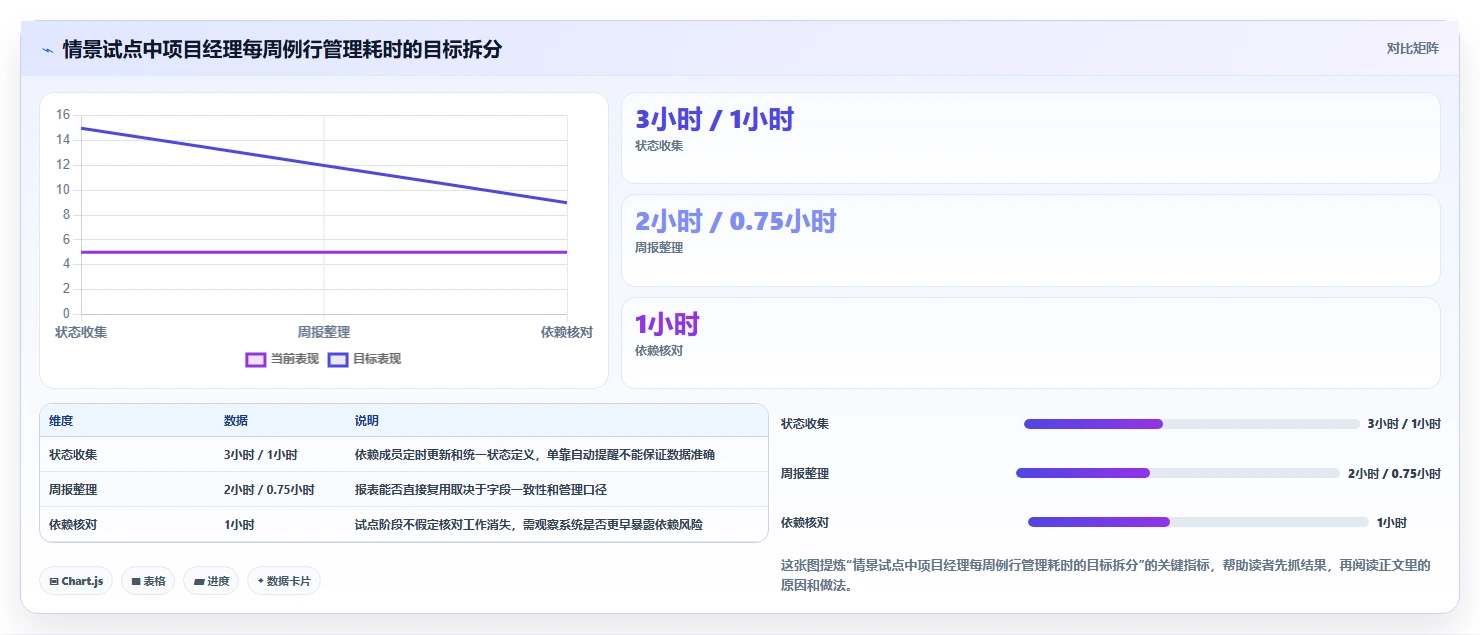Click the description starting 试点阶段不假定
The image size is (1480, 635).
click(x=529, y=525)
